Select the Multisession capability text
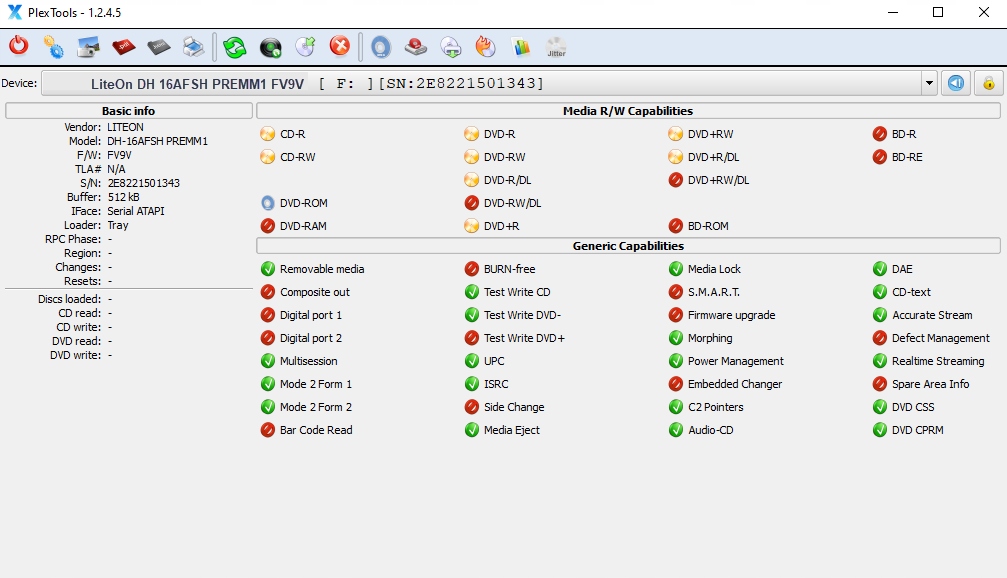 click(x=308, y=361)
